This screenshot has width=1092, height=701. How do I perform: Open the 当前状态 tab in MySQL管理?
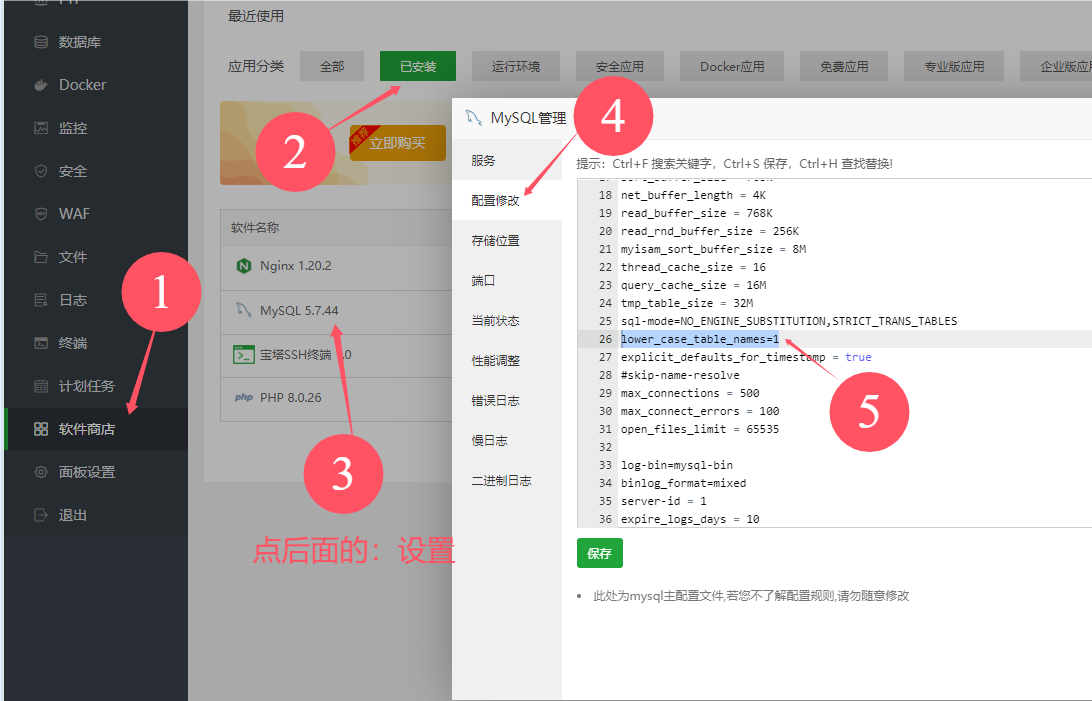coord(507,321)
